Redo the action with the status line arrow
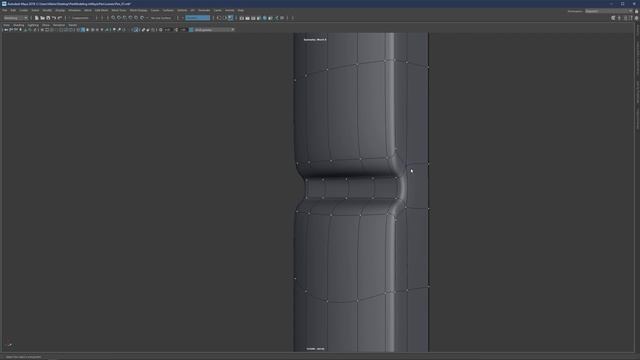640x360 pixels. pos(60,18)
